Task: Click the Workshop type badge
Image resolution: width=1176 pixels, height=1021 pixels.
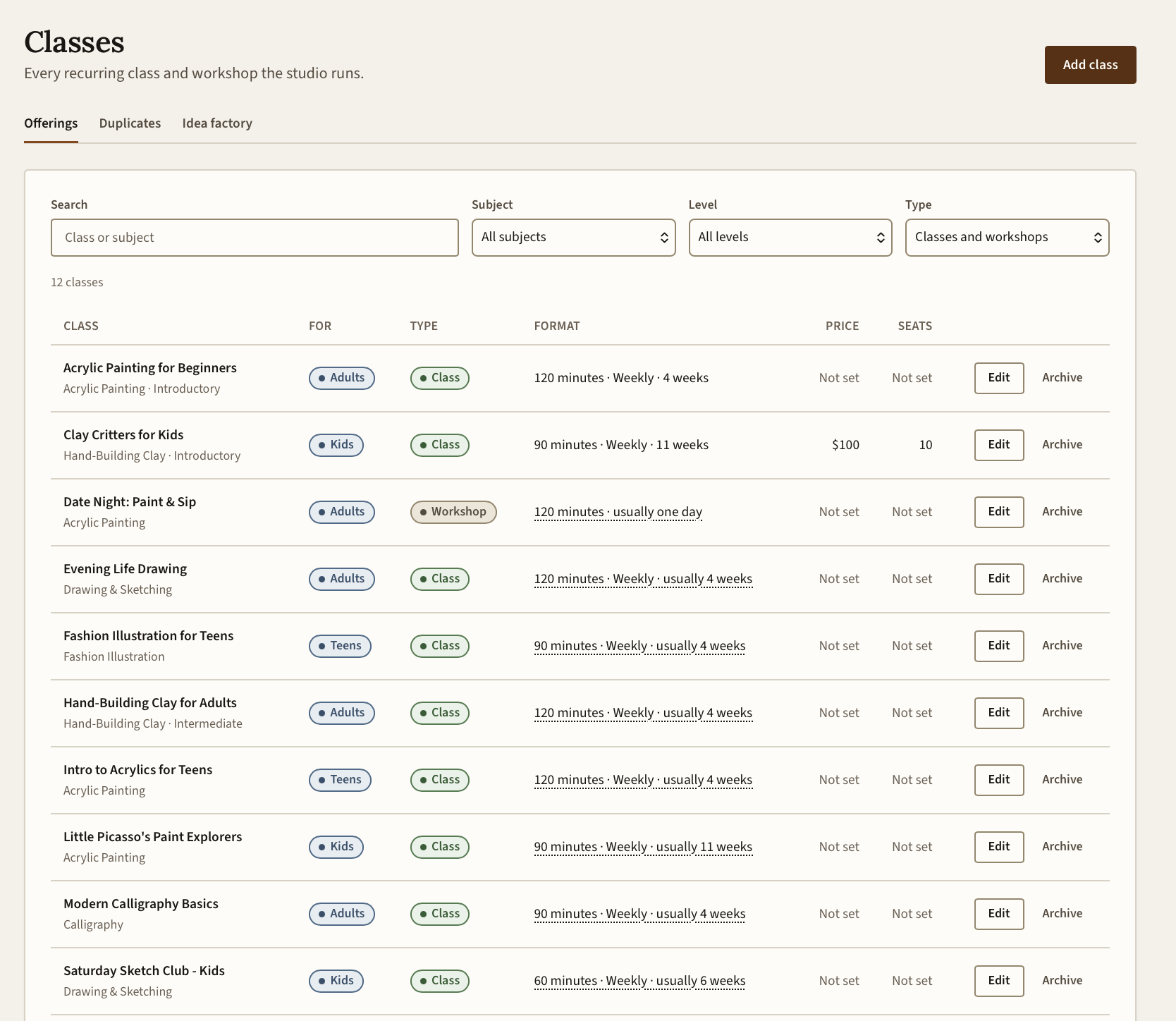Action: coord(453,512)
